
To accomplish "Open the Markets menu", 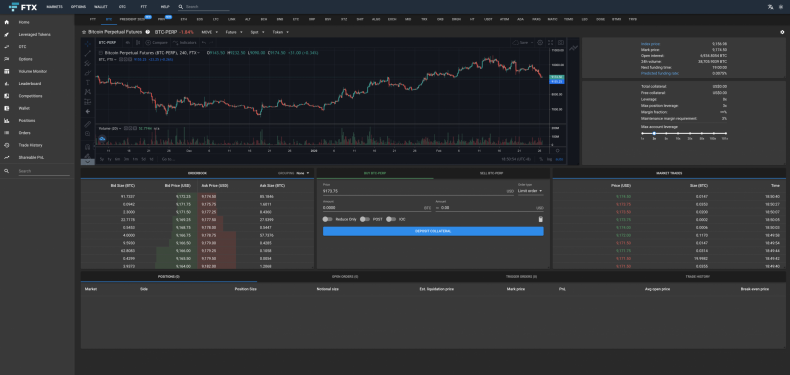I will pyautogui.click(x=54, y=7).
